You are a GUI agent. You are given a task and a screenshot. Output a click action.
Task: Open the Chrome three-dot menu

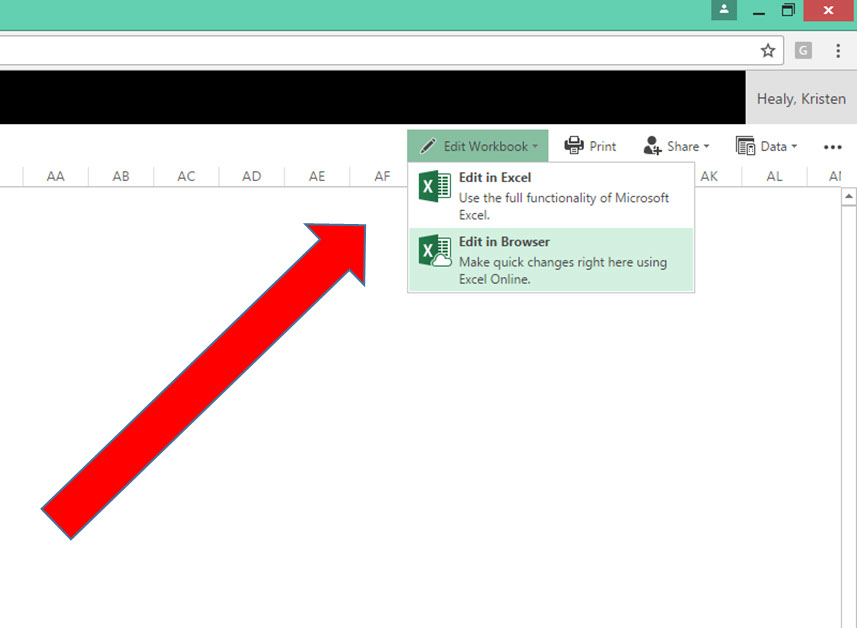[837, 50]
